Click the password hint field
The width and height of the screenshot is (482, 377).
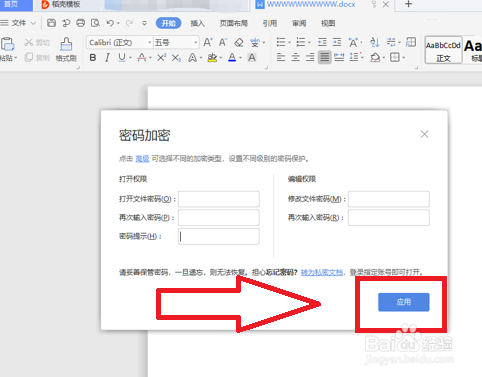tap(219, 236)
